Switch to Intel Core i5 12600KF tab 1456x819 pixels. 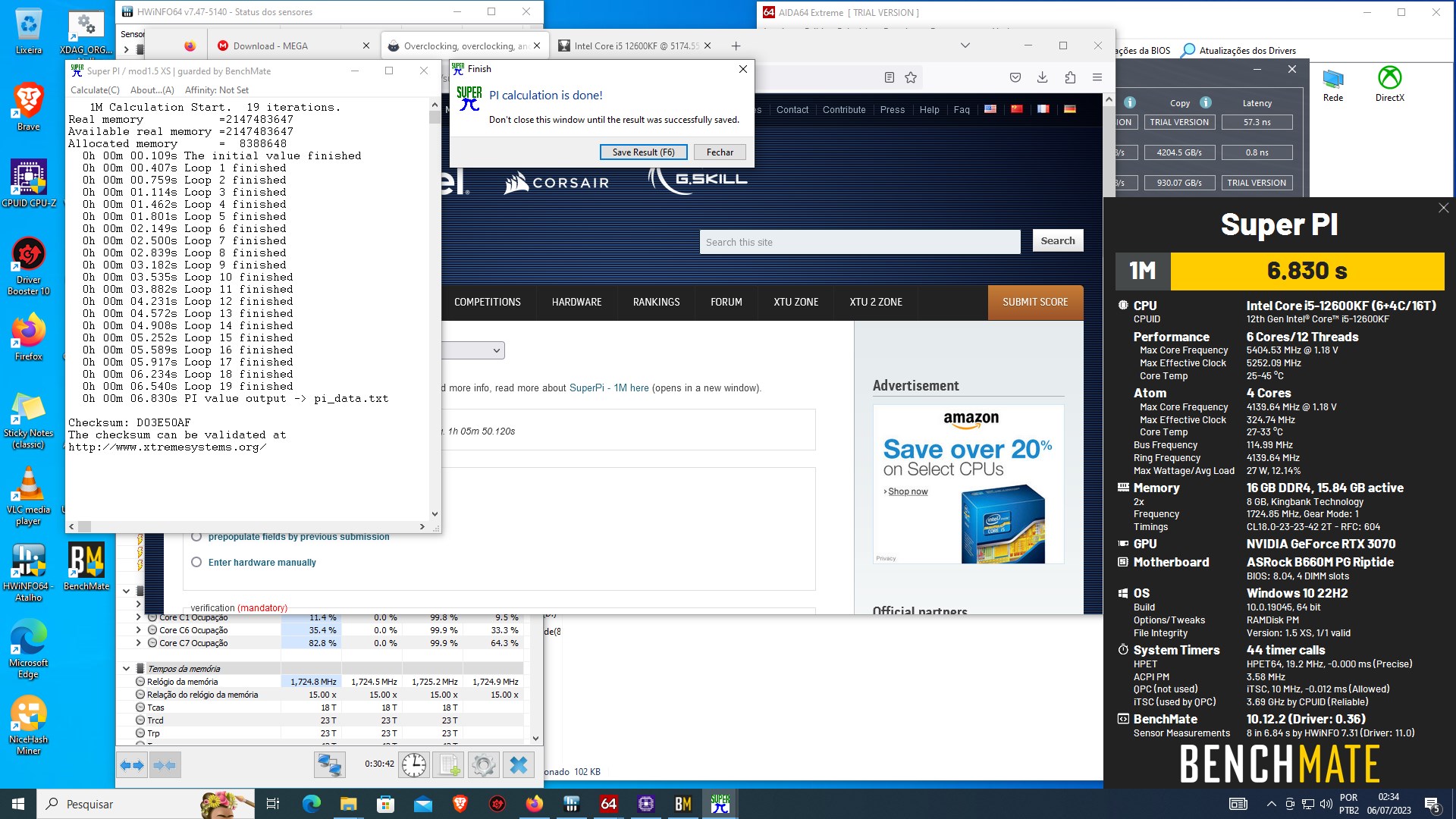tap(635, 45)
